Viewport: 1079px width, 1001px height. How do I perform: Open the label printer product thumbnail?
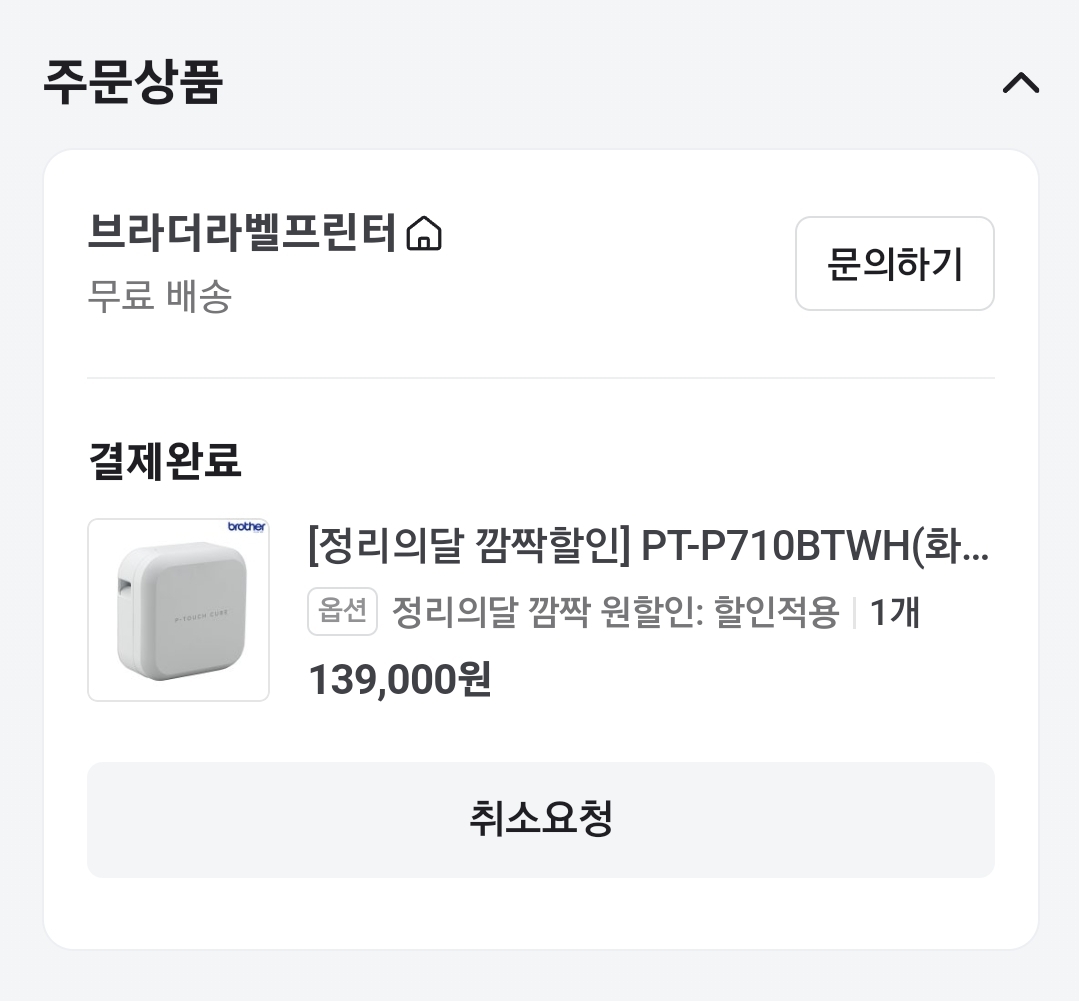tap(178, 609)
